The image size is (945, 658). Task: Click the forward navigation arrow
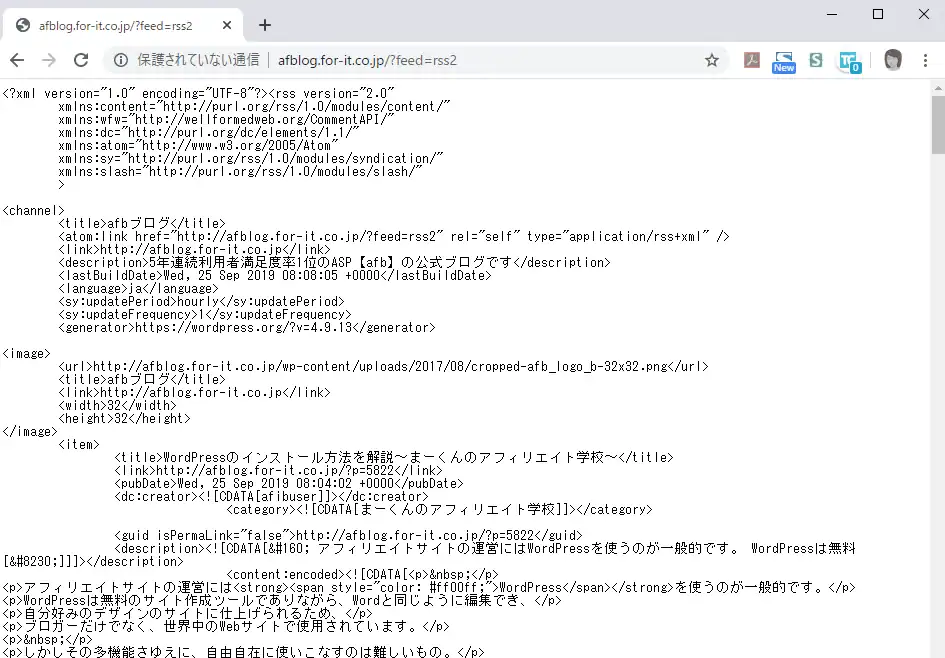pos(49,60)
